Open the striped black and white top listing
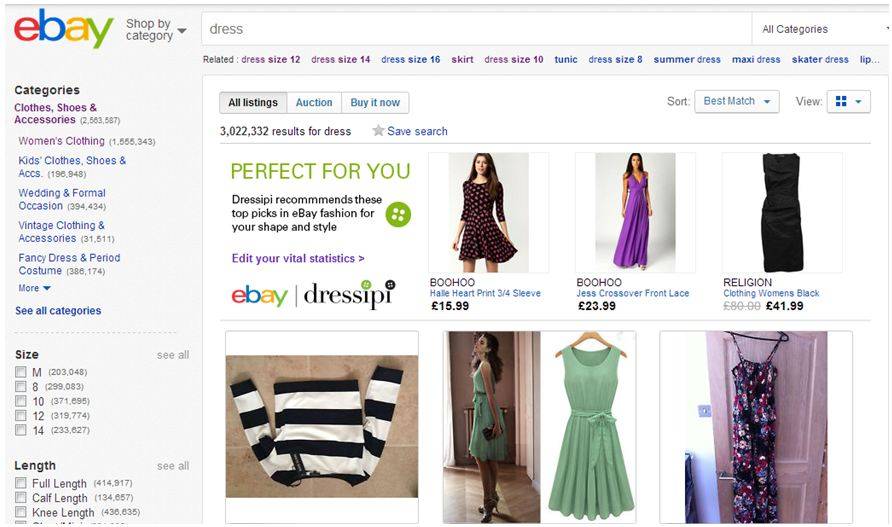The image size is (892, 527). (322, 427)
